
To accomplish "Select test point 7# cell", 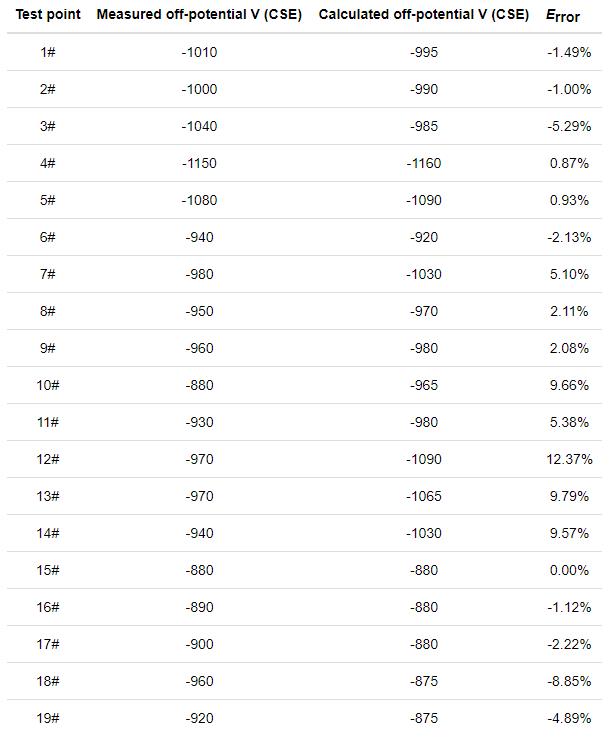I will (x=48, y=274).
